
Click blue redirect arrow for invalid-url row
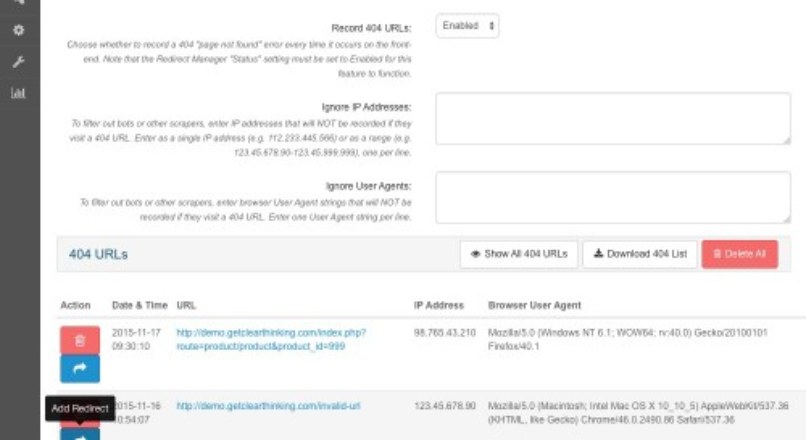click(x=80, y=433)
